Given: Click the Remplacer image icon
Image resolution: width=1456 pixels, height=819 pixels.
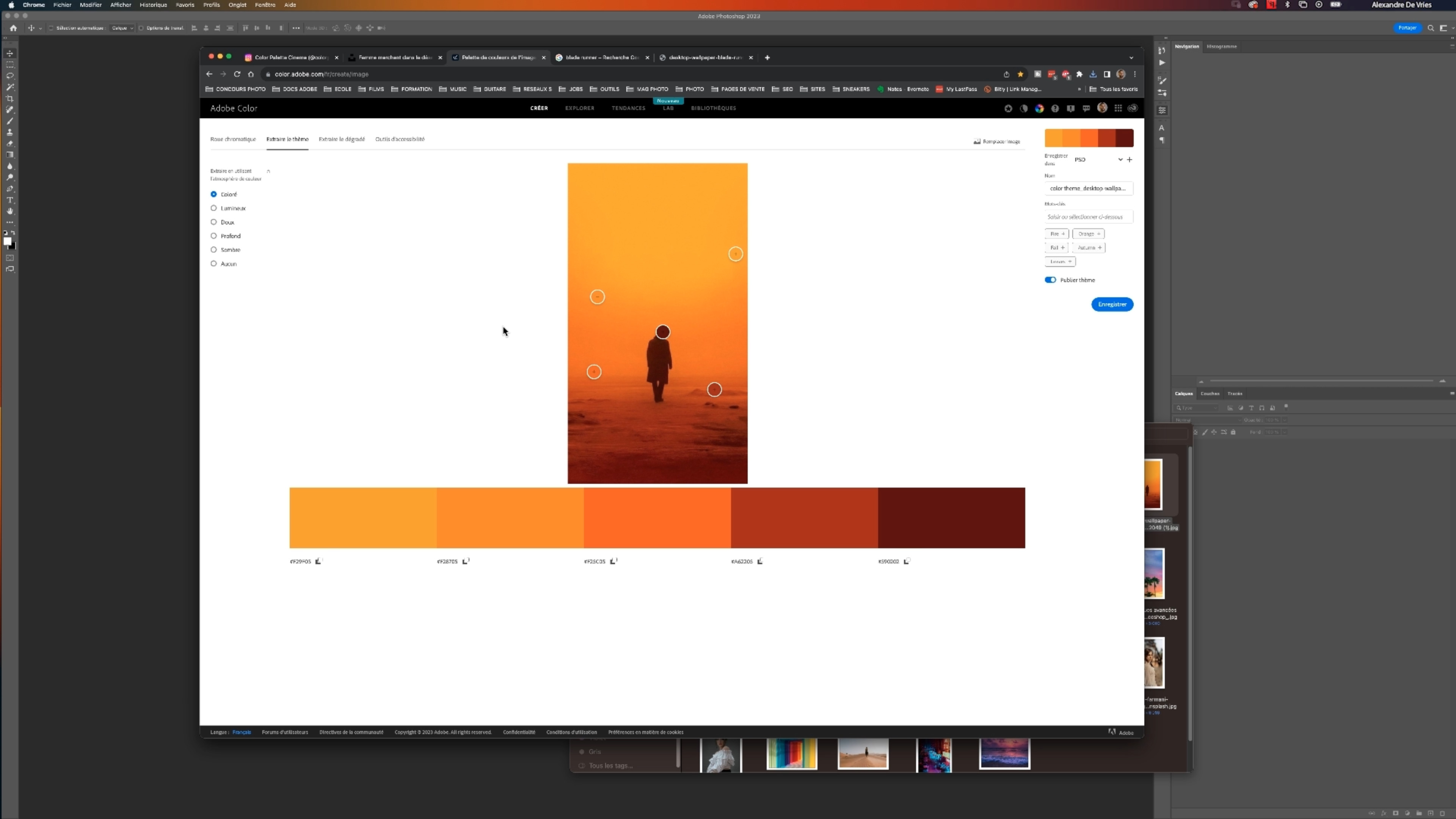Looking at the screenshot, I should pyautogui.click(x=977, y=141).
